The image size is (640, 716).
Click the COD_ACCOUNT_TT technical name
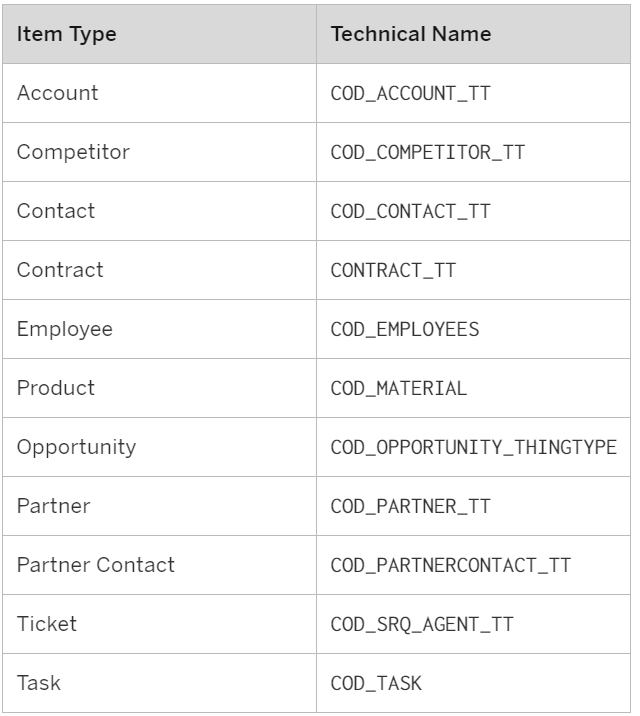coord(411,94)
